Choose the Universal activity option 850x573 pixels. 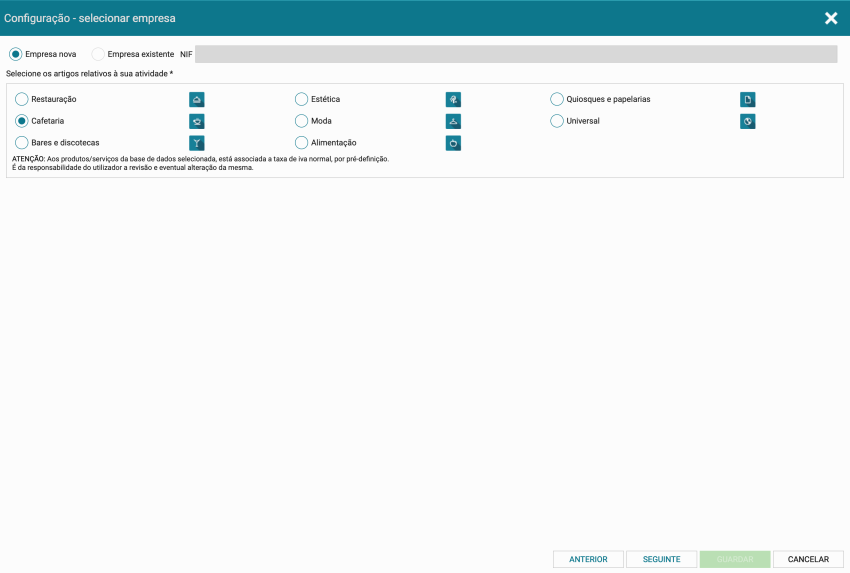click(x=558, y=121)
